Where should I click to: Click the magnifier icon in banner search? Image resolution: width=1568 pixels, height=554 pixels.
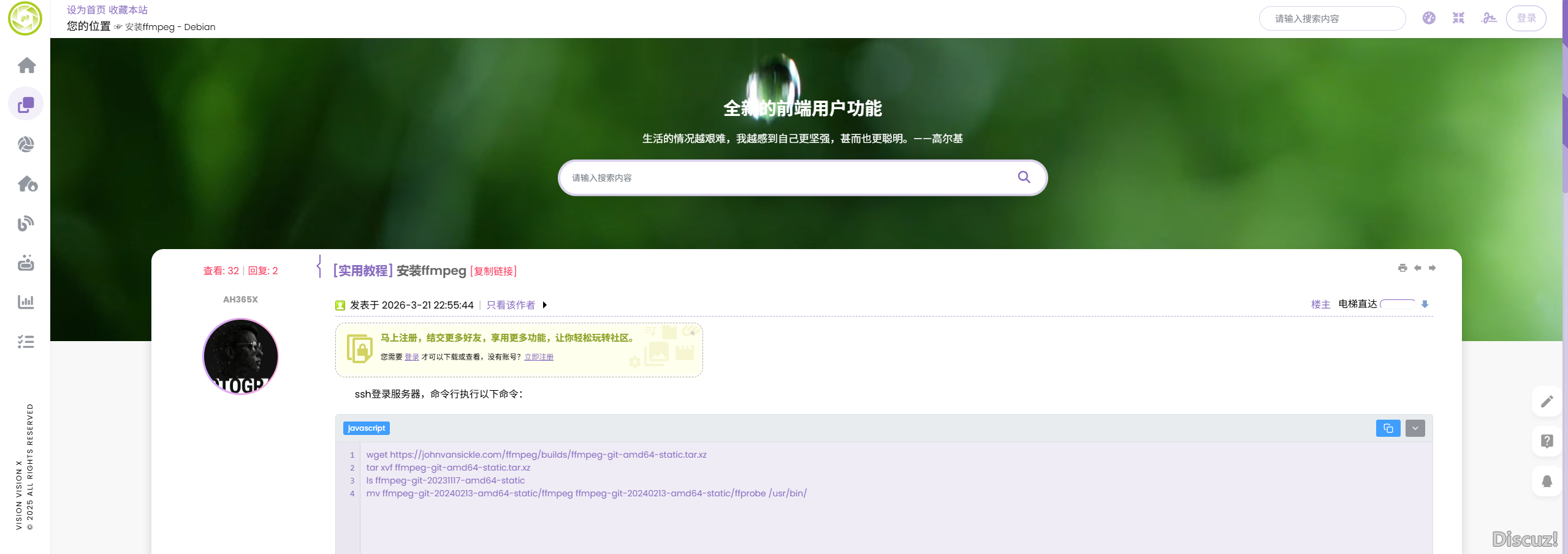(x=1024, y=177)
